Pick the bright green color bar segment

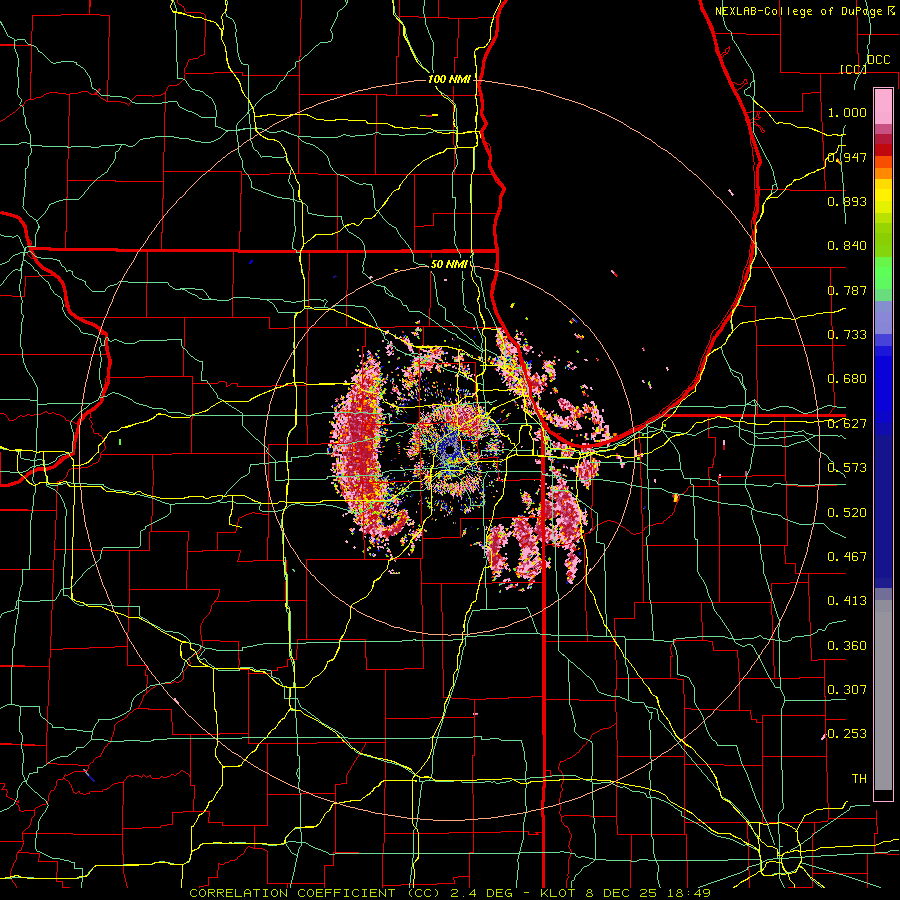883,273
